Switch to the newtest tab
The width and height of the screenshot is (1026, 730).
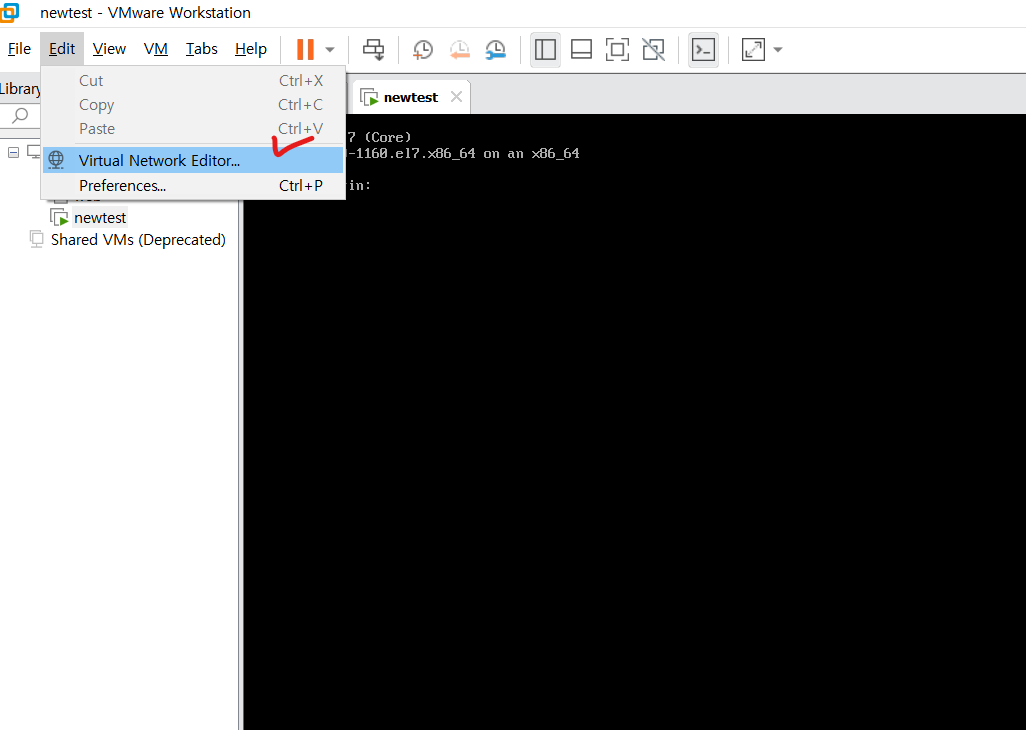411,97
